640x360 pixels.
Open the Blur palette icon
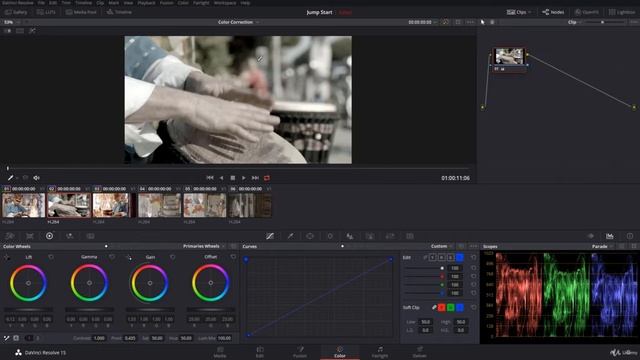point(350,236)
